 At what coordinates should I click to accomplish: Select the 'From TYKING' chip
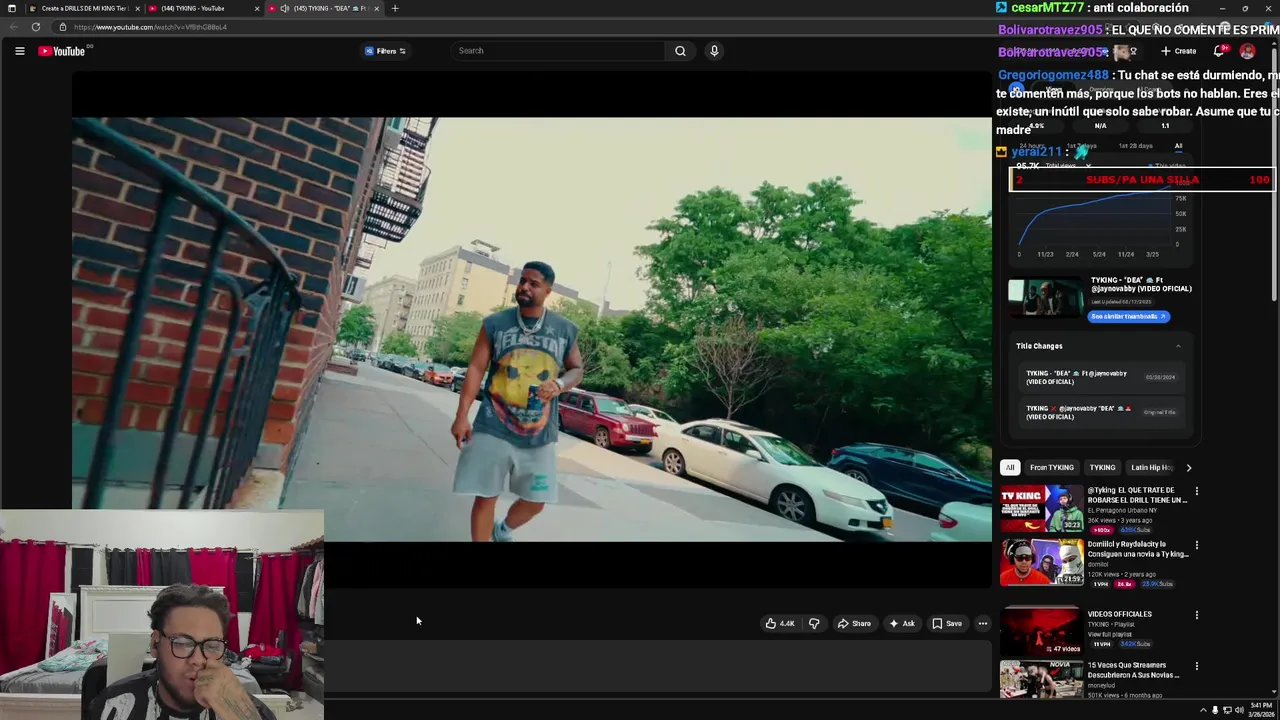(x=1052, y=467)
